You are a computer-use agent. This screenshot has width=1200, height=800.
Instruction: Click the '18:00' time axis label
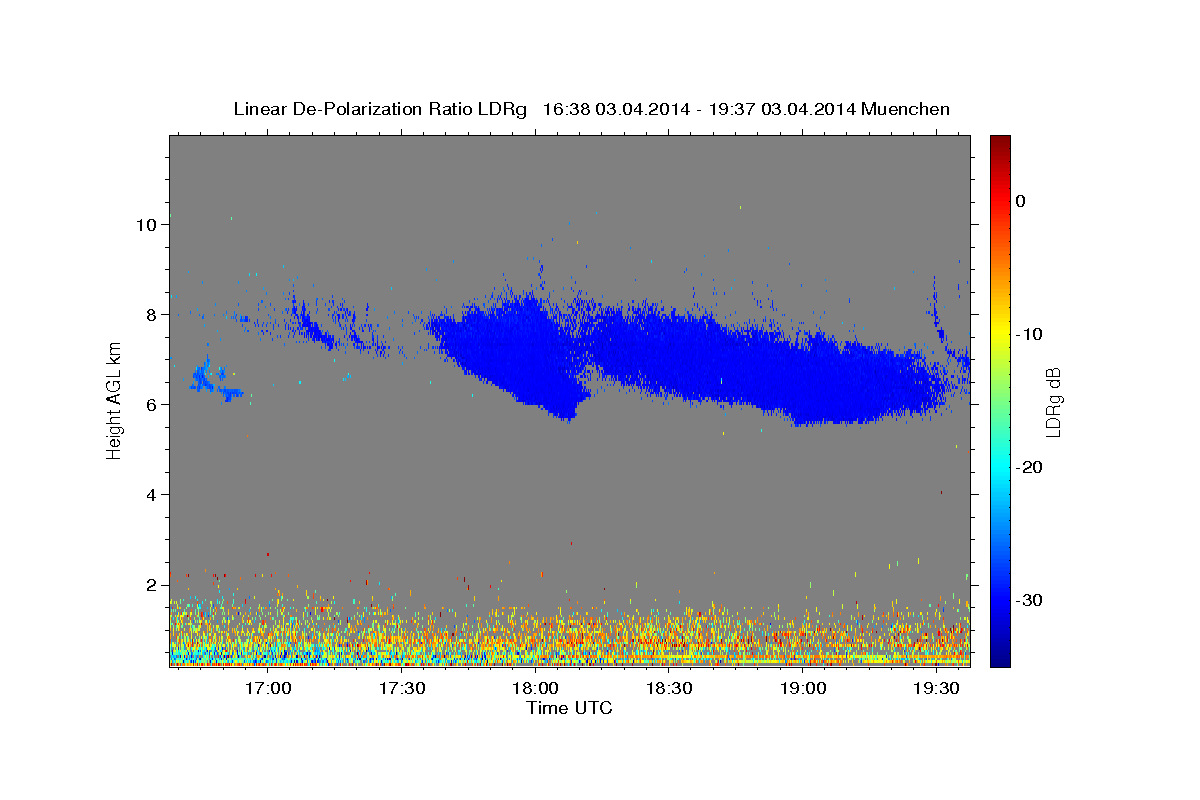point(535,689)
